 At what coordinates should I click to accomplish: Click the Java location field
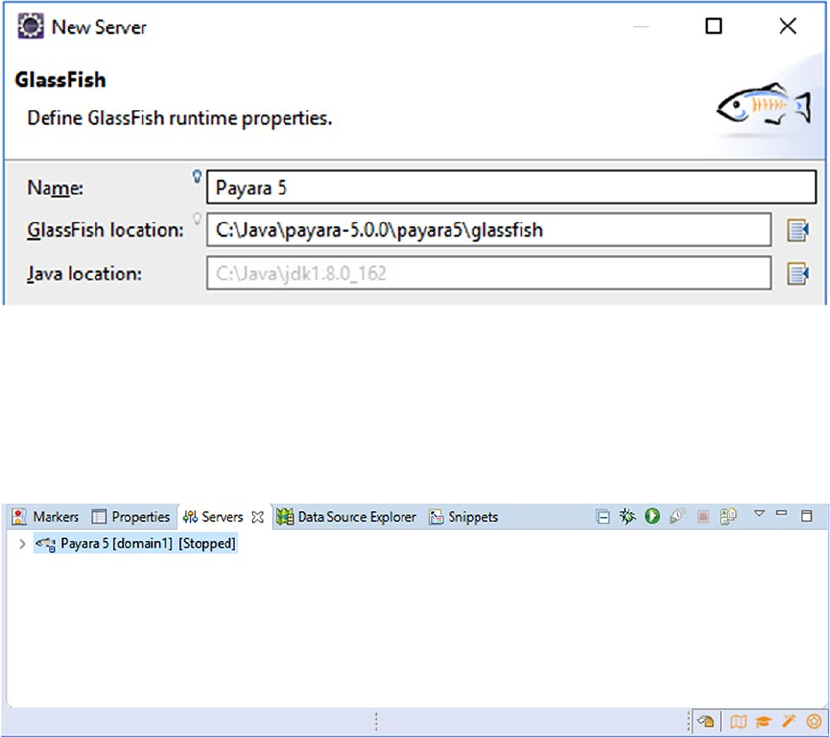(x=489, y=273)
